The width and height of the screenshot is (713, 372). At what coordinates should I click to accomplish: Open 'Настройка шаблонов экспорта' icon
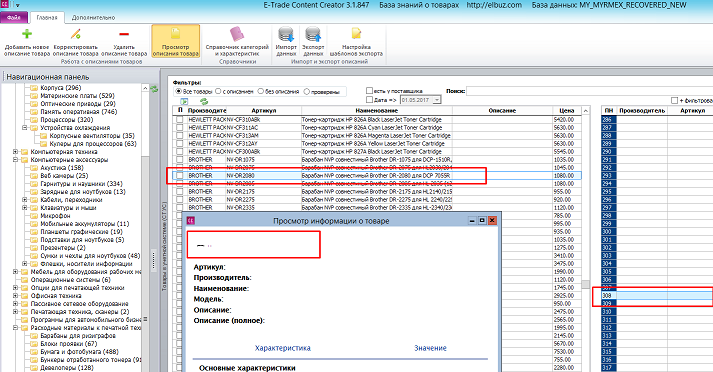click(x=356, y=34)
